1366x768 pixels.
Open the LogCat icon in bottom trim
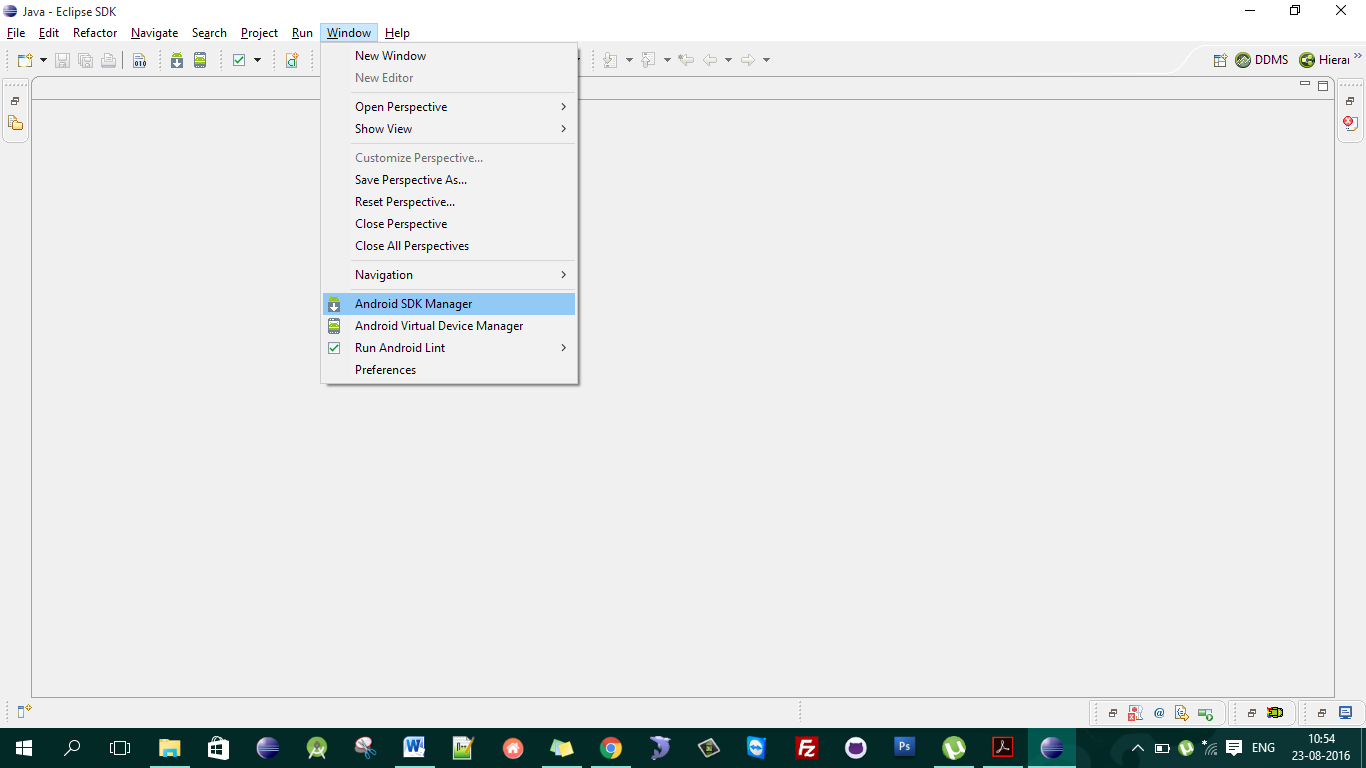click(1275, 713)
